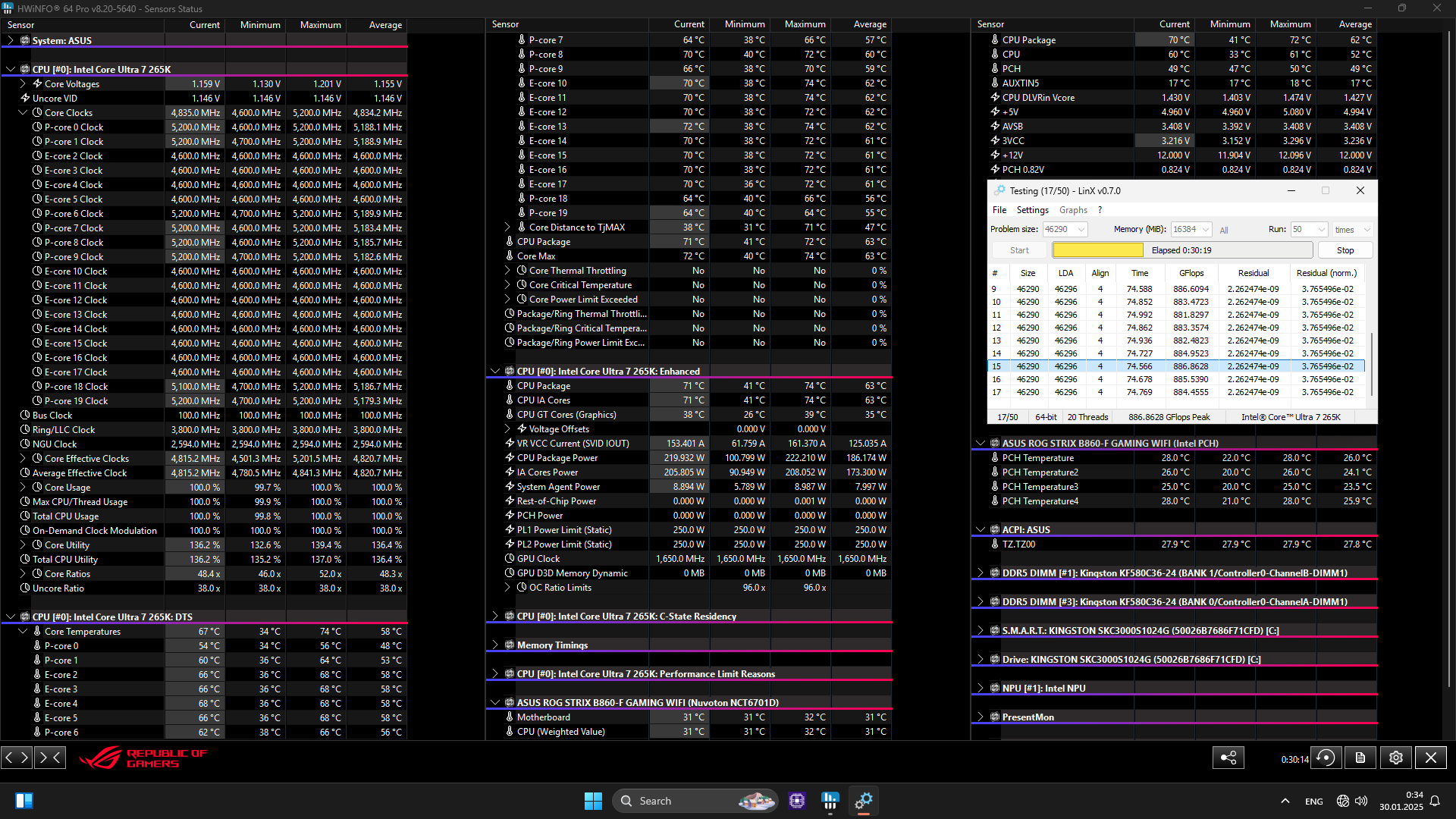Viewport: 1456px width, 819px height.
Task: Click the Windows Start button
Action: click(x=593, y=801)
